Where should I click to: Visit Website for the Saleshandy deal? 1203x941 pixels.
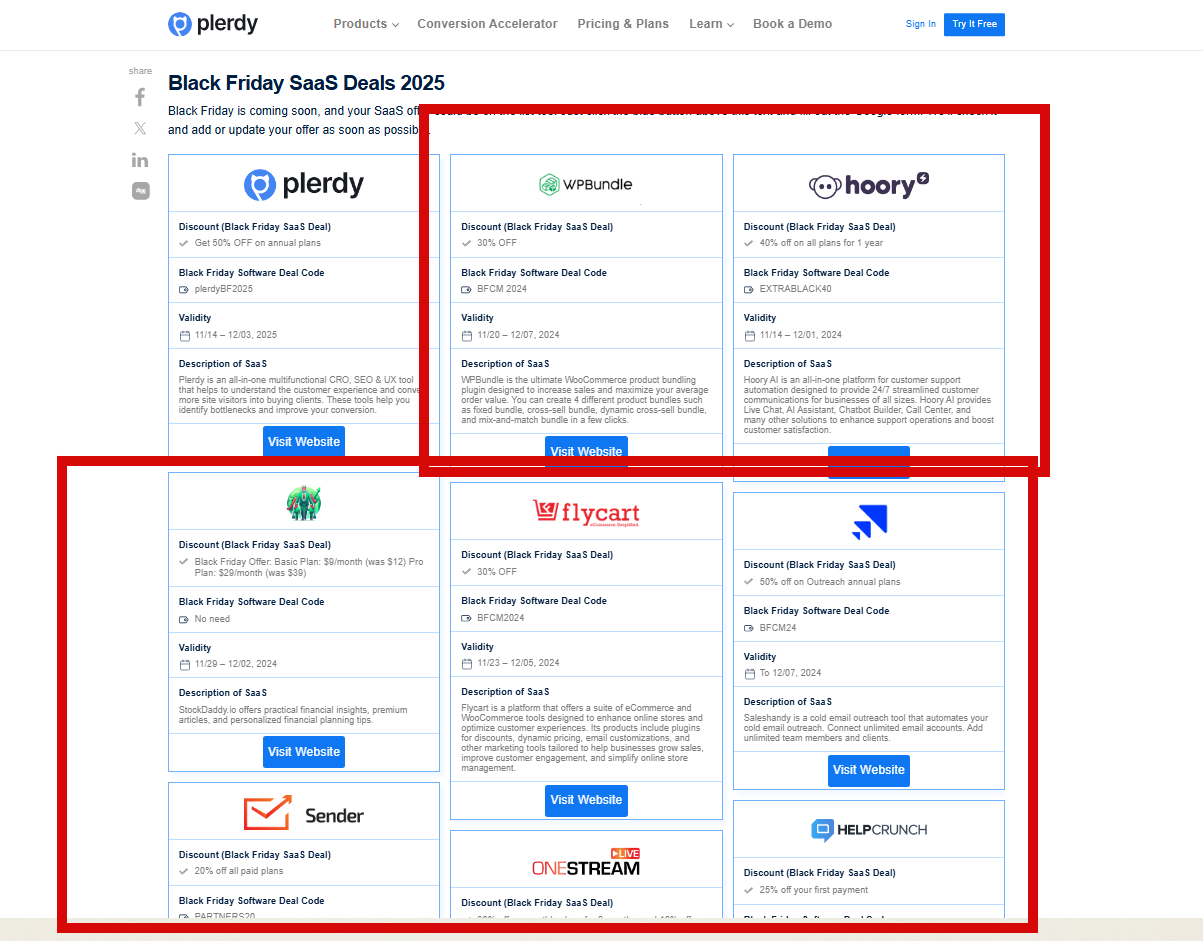point(869,770)
